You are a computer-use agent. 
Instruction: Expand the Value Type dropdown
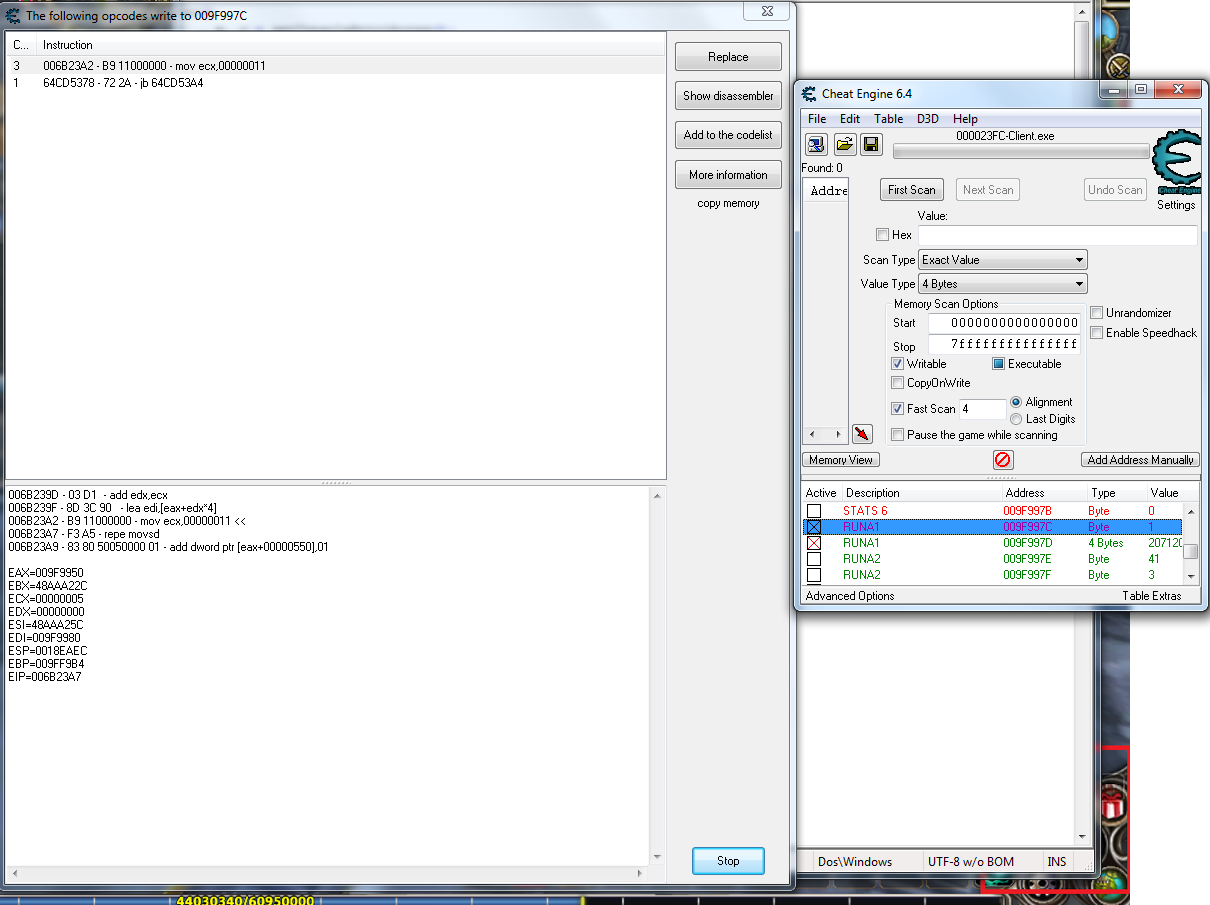coord(1002,284)
